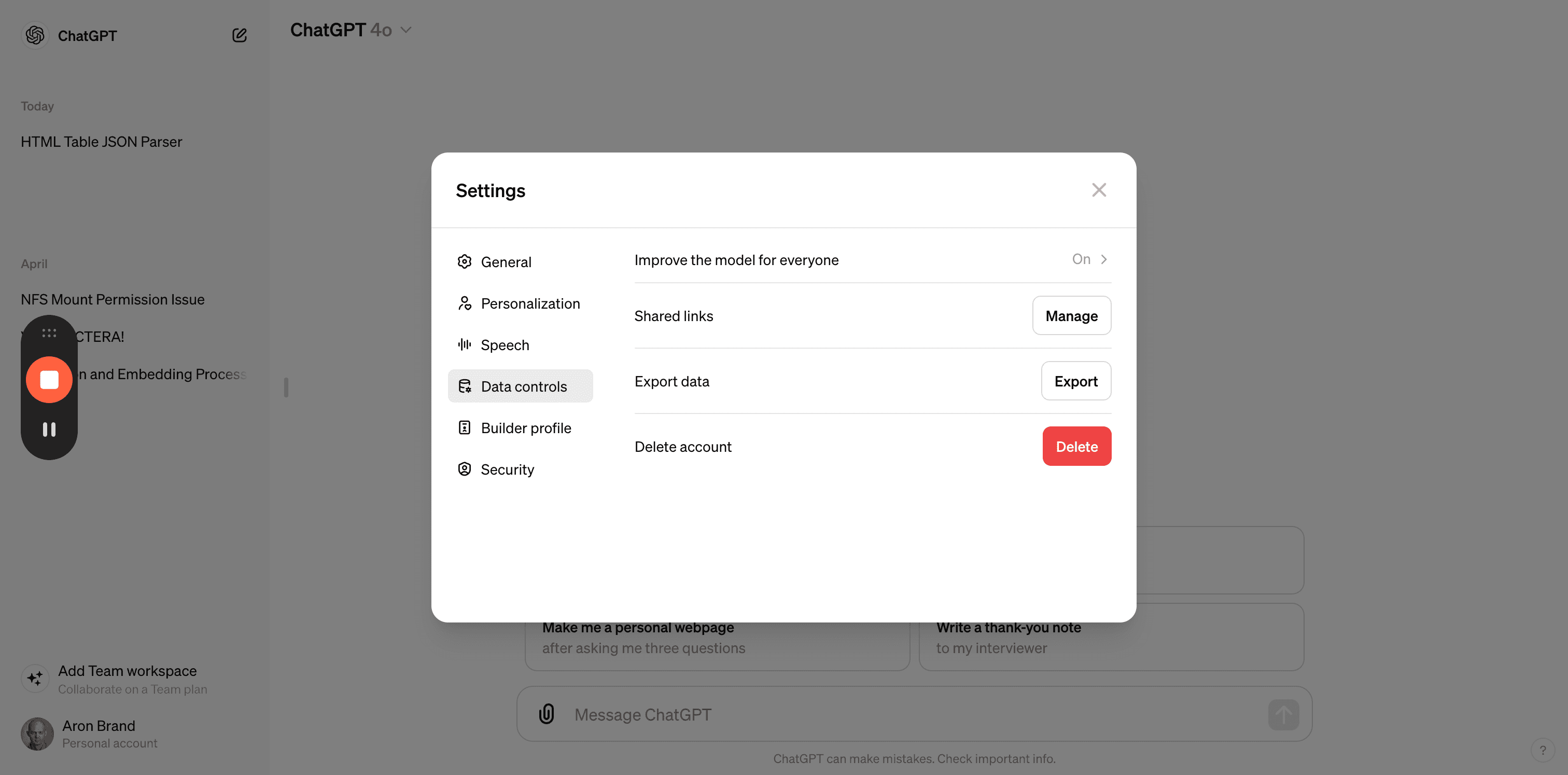Click the Speech waveform icon
Image resolution: width=1568 pixels, height=775 pixels.
coord(465,344)
